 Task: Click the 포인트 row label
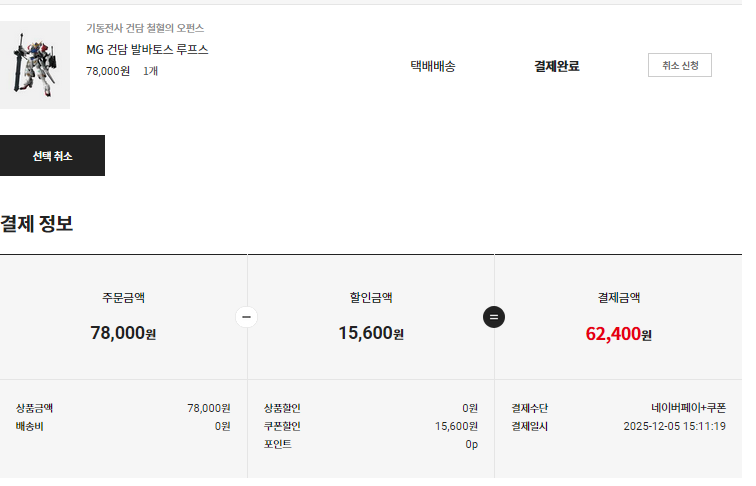(x=278, y=444)
